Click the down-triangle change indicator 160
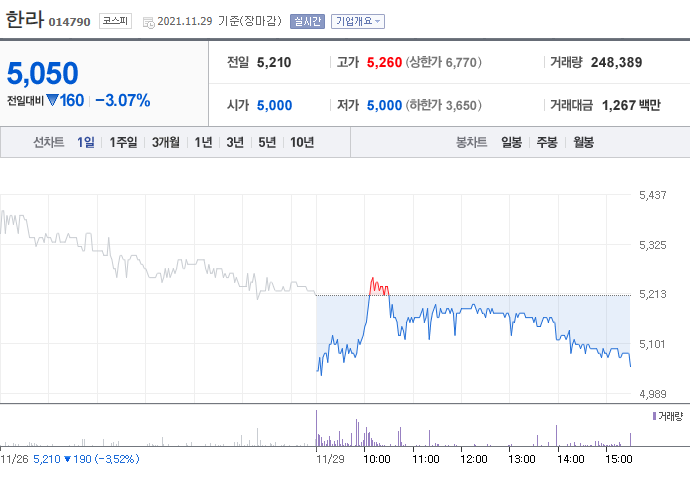690x482 pixels. pyautogui.click(x=65, y=100)
